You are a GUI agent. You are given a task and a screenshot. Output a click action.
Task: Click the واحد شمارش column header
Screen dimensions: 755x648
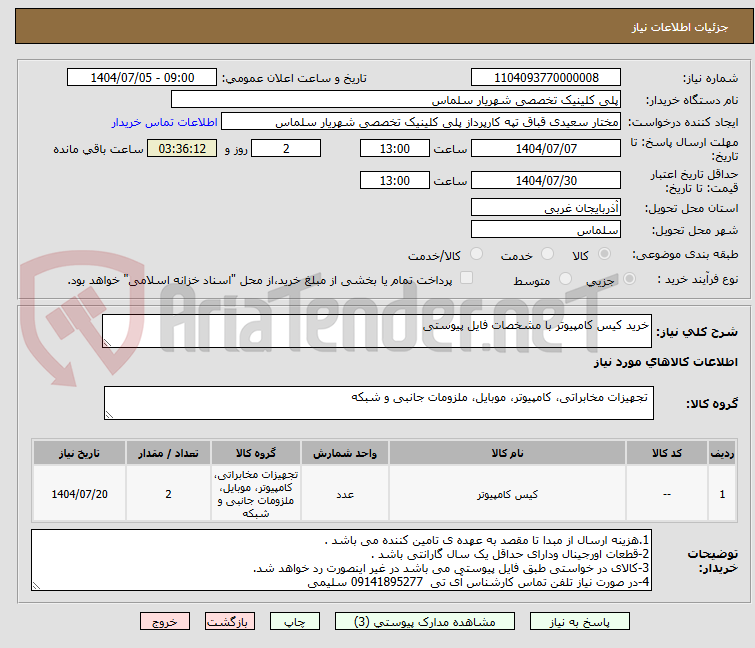click(345, 453)
